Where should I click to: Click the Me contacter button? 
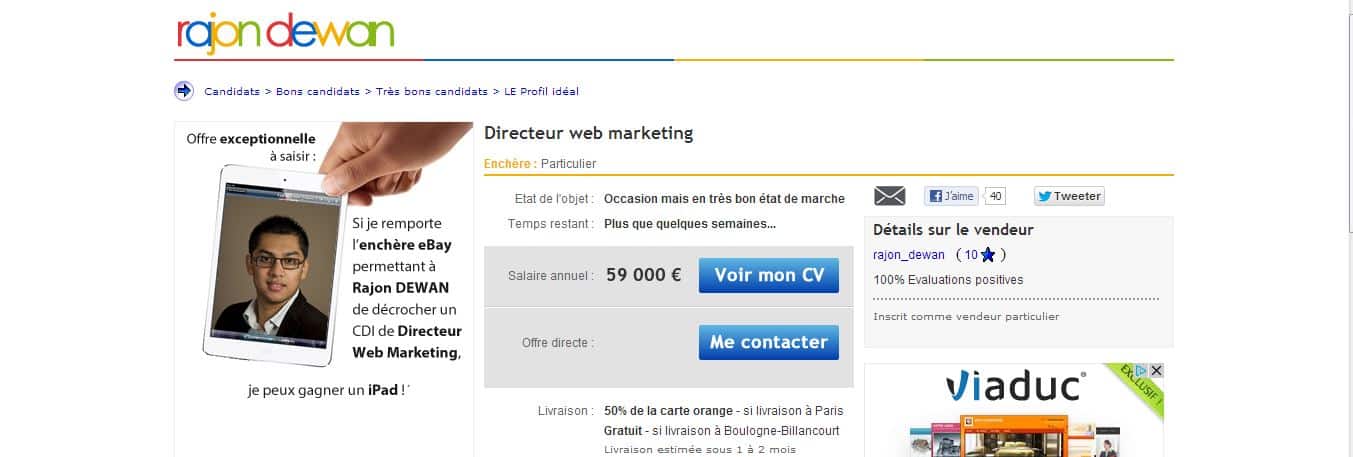(x=769, y=342)
